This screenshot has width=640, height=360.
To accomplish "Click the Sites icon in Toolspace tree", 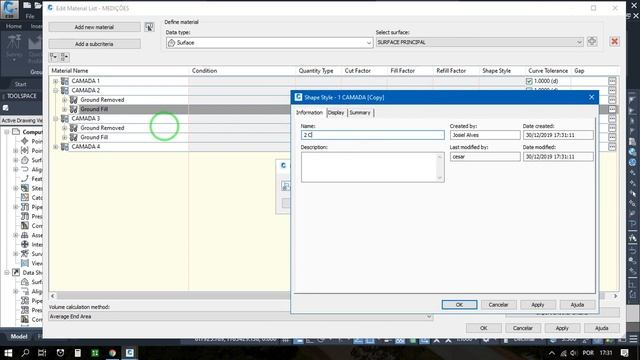I will (25, 188).
